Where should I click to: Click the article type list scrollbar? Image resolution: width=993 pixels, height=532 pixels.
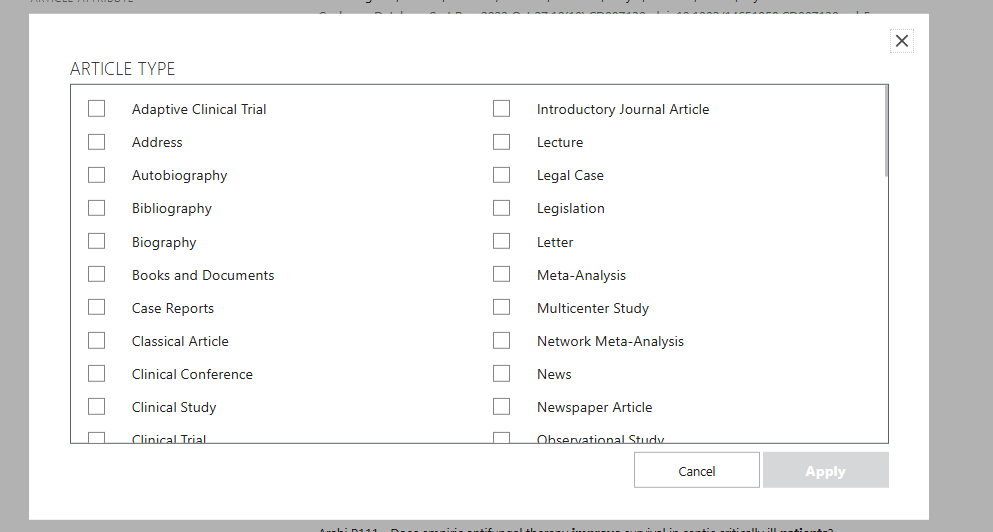pyautogui.click(x=885, y=131)
